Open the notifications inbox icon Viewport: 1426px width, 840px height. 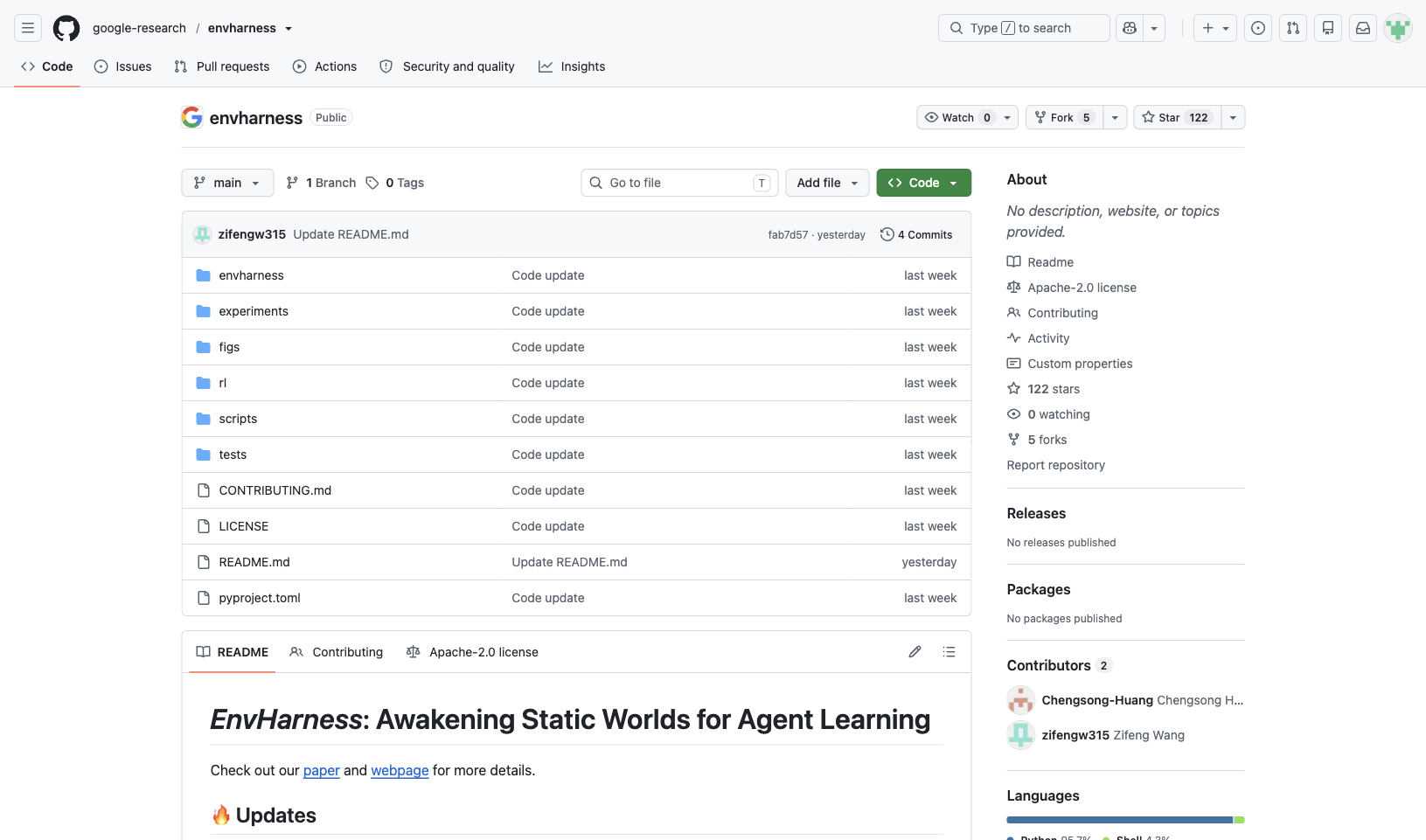point(1363,28)
